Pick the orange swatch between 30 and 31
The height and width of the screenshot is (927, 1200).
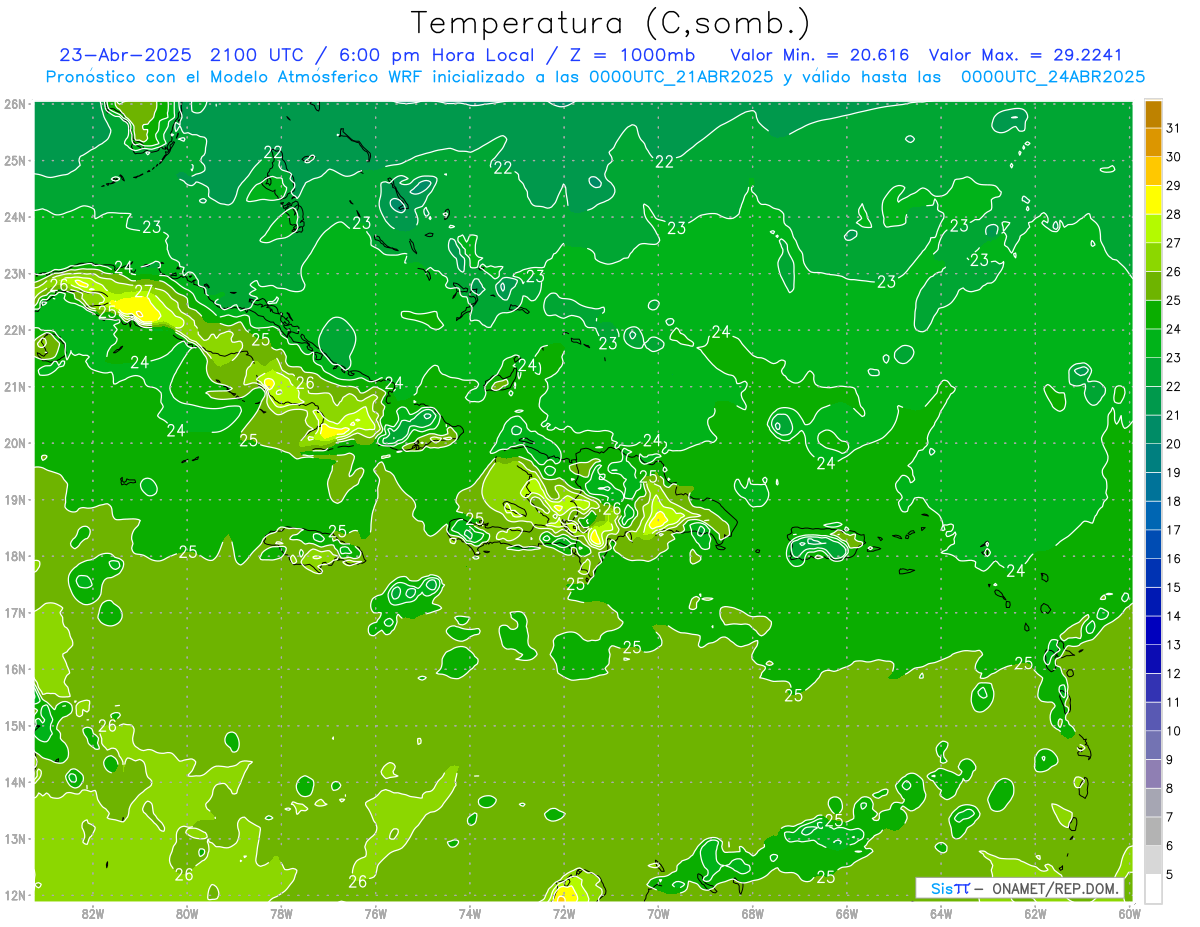point(1153,143)
